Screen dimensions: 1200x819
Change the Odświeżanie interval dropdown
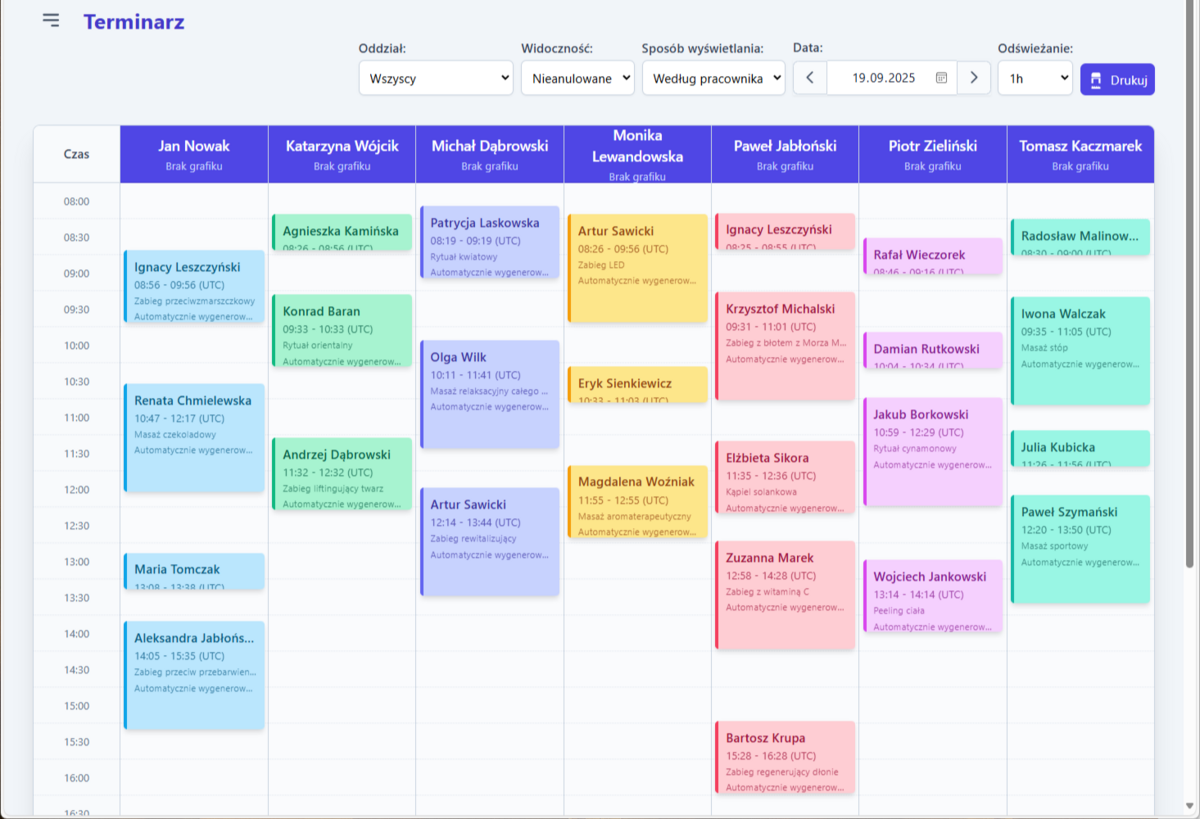pyautogui.click(x=1034, y=78)
